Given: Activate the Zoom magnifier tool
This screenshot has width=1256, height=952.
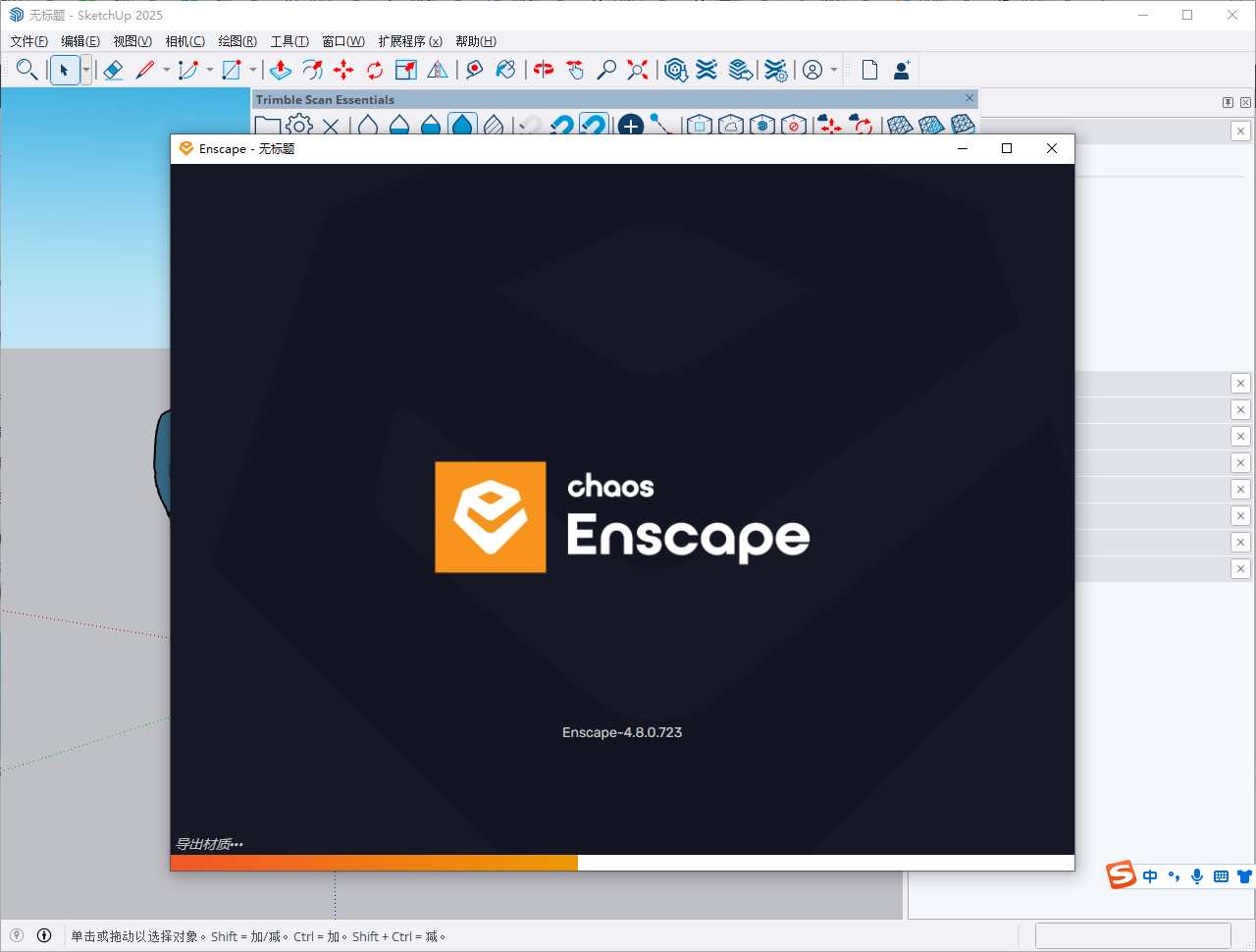Looking at the screenshot, I should click(605, 70).
